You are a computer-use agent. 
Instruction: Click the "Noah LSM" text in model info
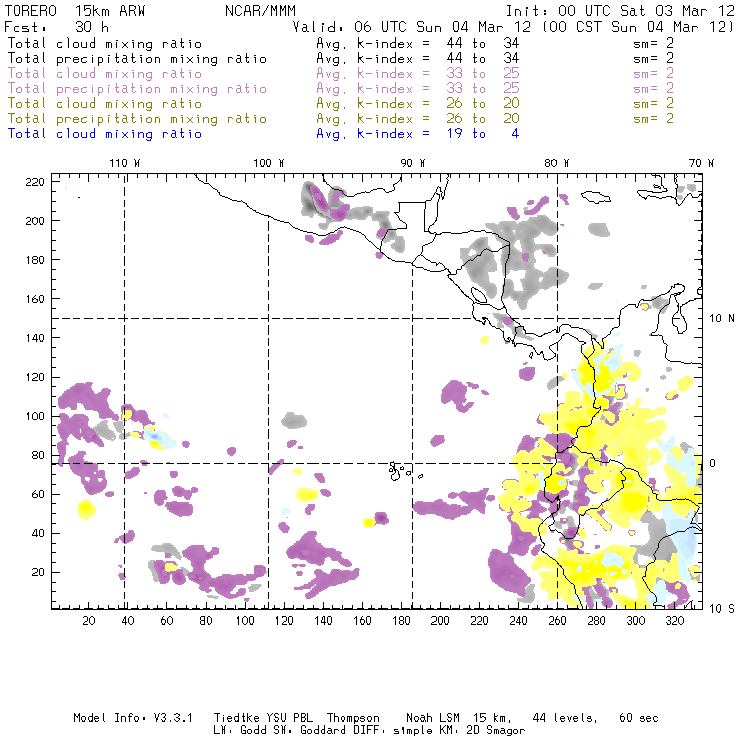pos(432,718)
